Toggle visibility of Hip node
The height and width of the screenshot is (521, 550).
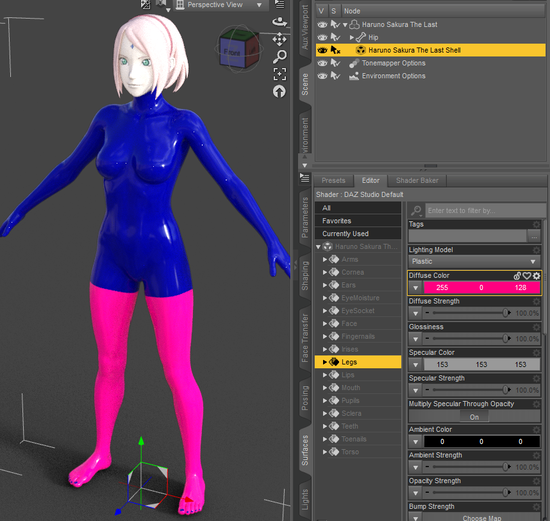(x=322, y=37)
